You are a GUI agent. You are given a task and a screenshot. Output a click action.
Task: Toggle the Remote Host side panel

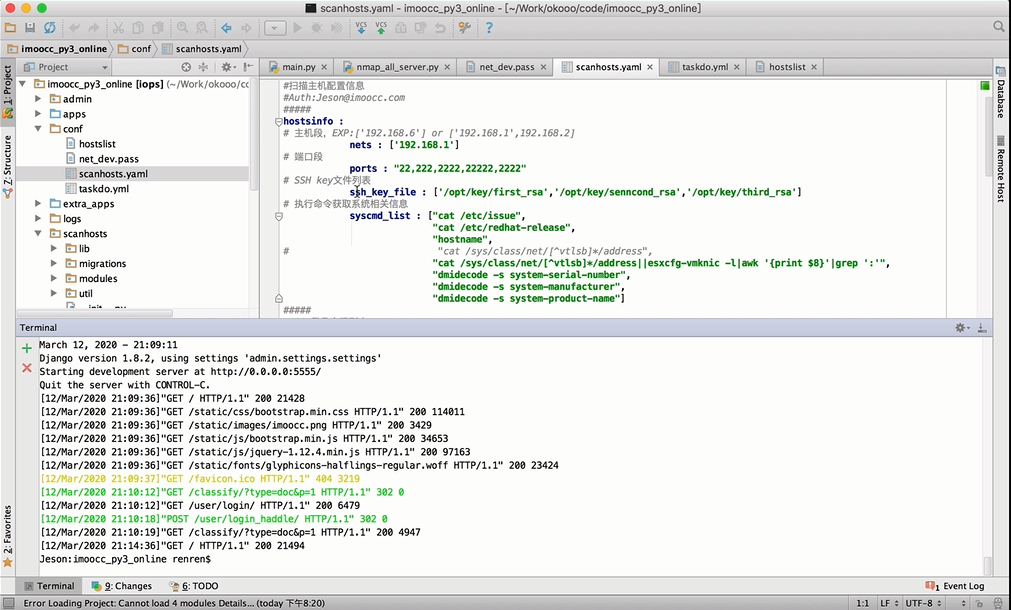[1001, 169]
